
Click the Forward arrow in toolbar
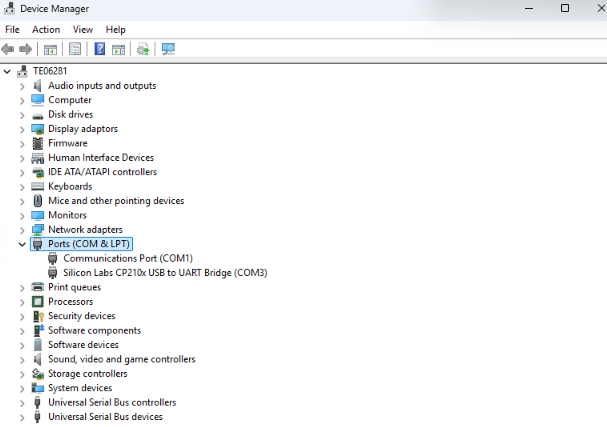[x=26, y=49]
